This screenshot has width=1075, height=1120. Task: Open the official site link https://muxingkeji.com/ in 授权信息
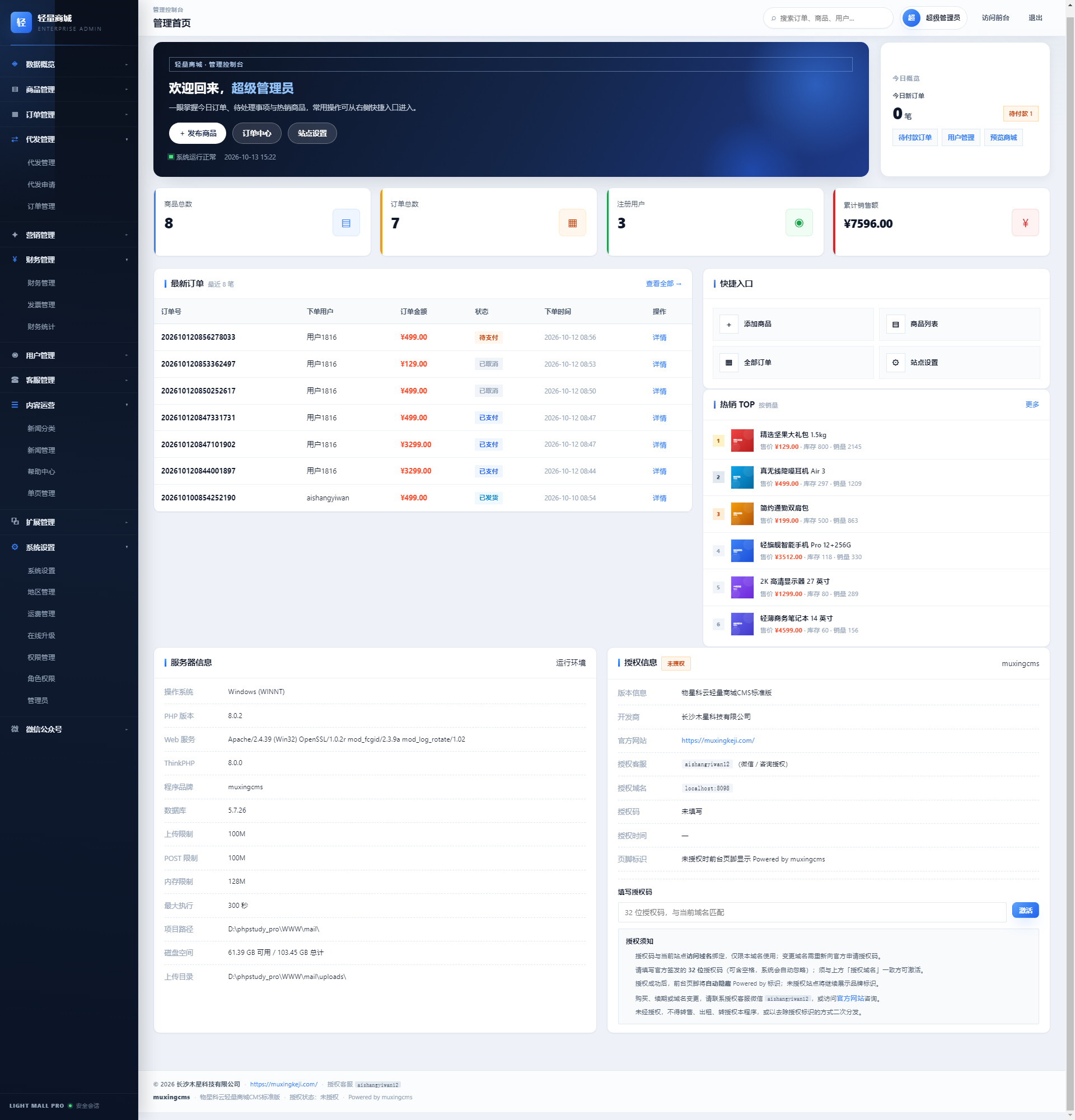(718, 741)
